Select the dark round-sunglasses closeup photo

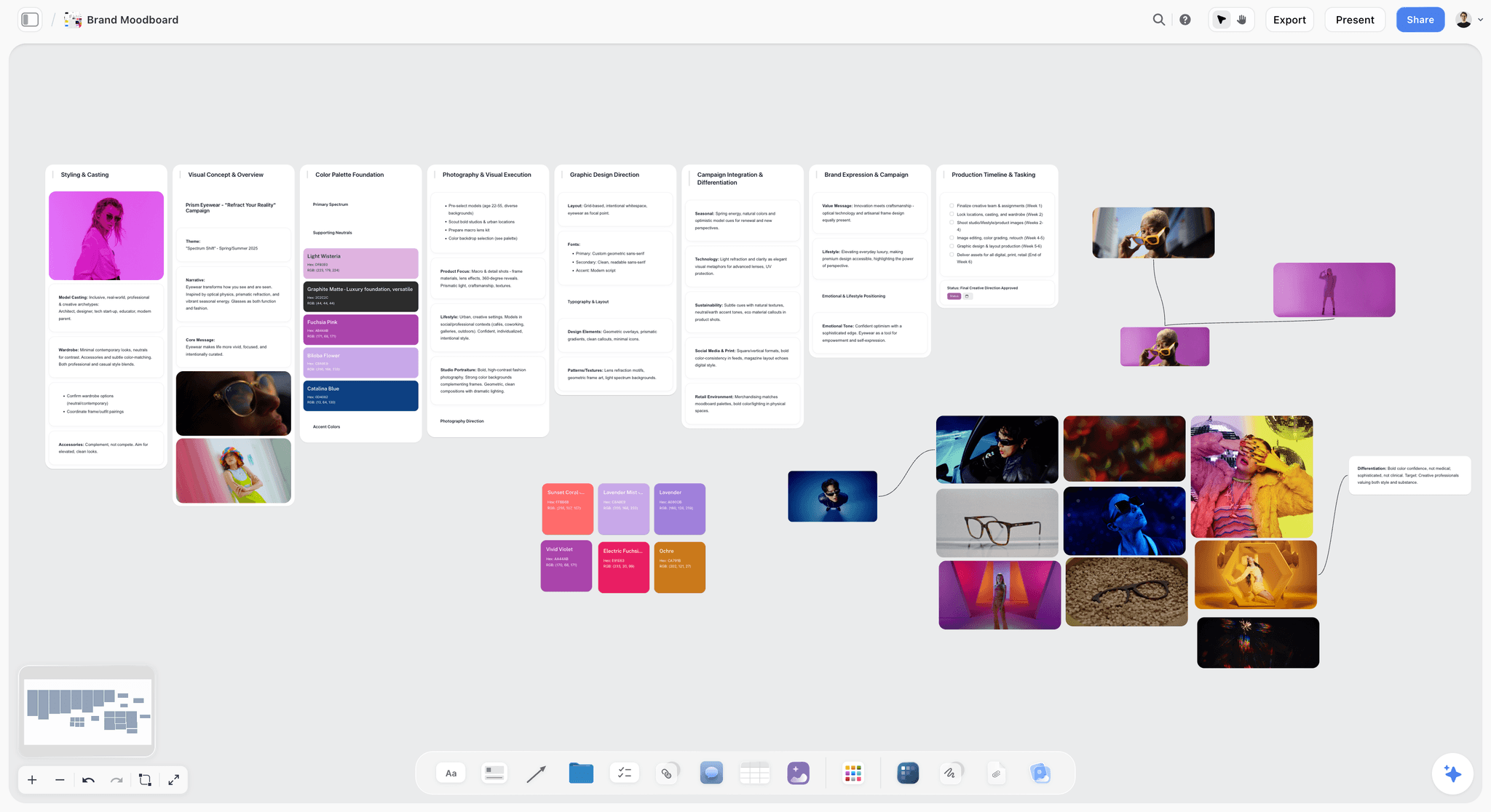click(233, 403)
